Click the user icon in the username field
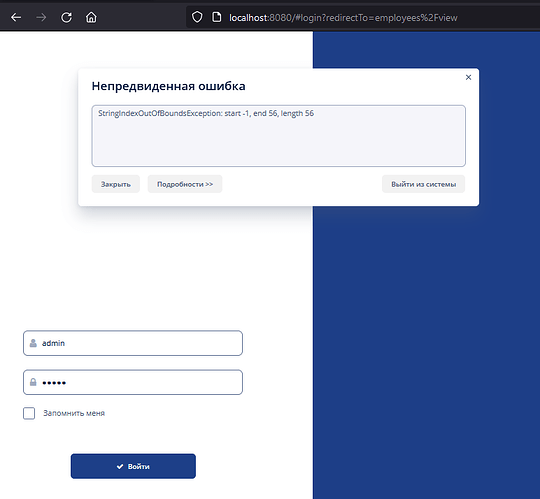 point(33,343)
